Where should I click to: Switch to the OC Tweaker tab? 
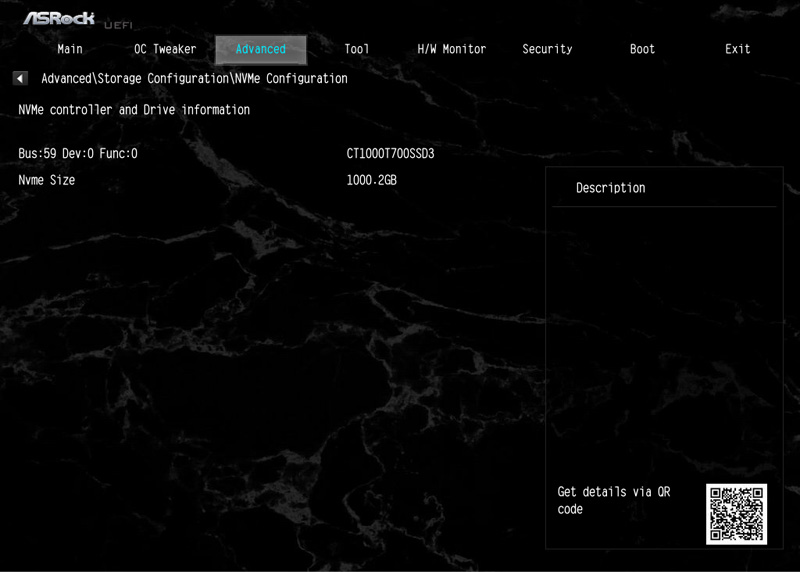(x=165, y=49)
